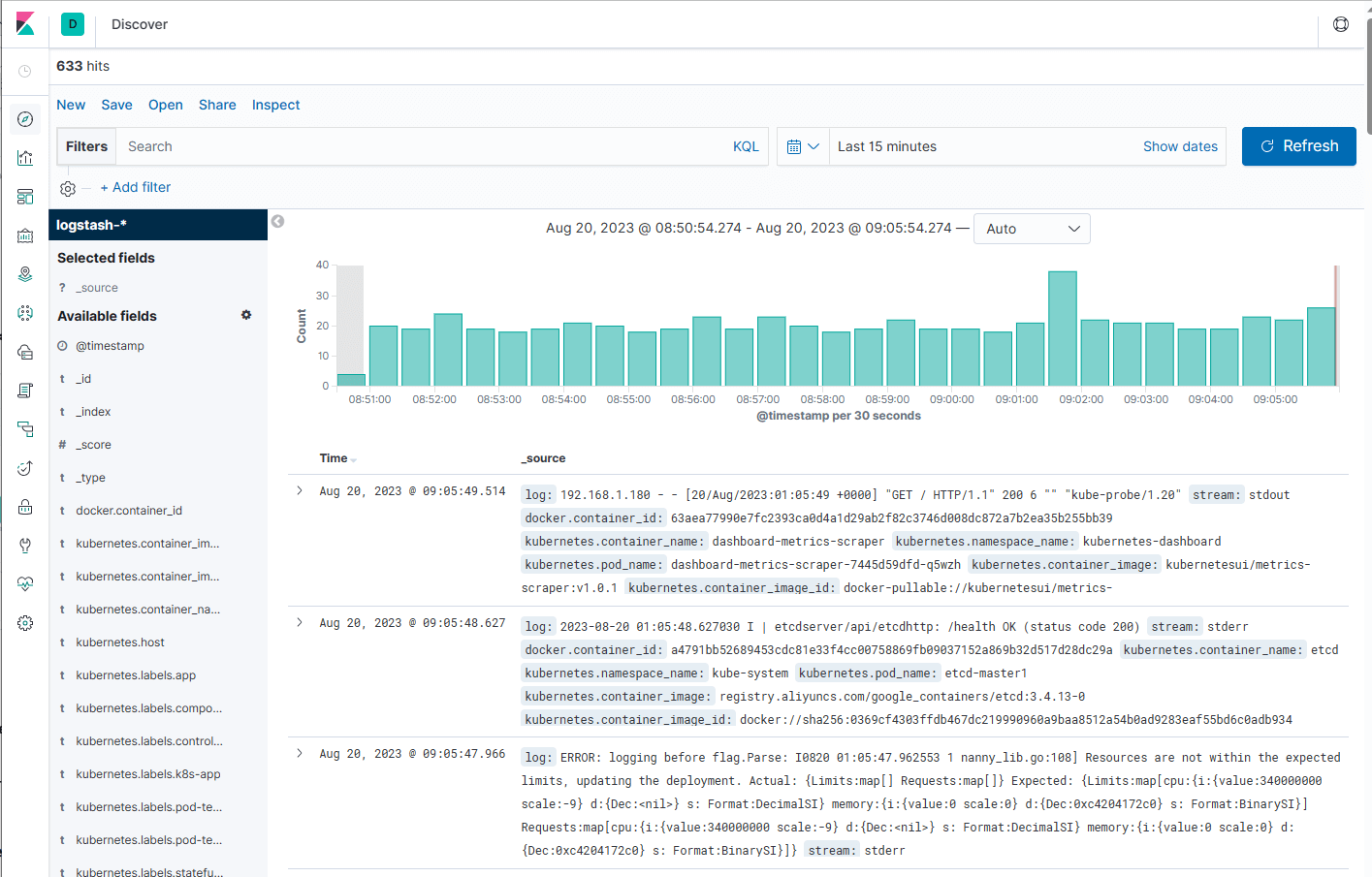Click Inspect in the Discover menu
This screenshot has height=877, width=1372.
click(276, 105)
